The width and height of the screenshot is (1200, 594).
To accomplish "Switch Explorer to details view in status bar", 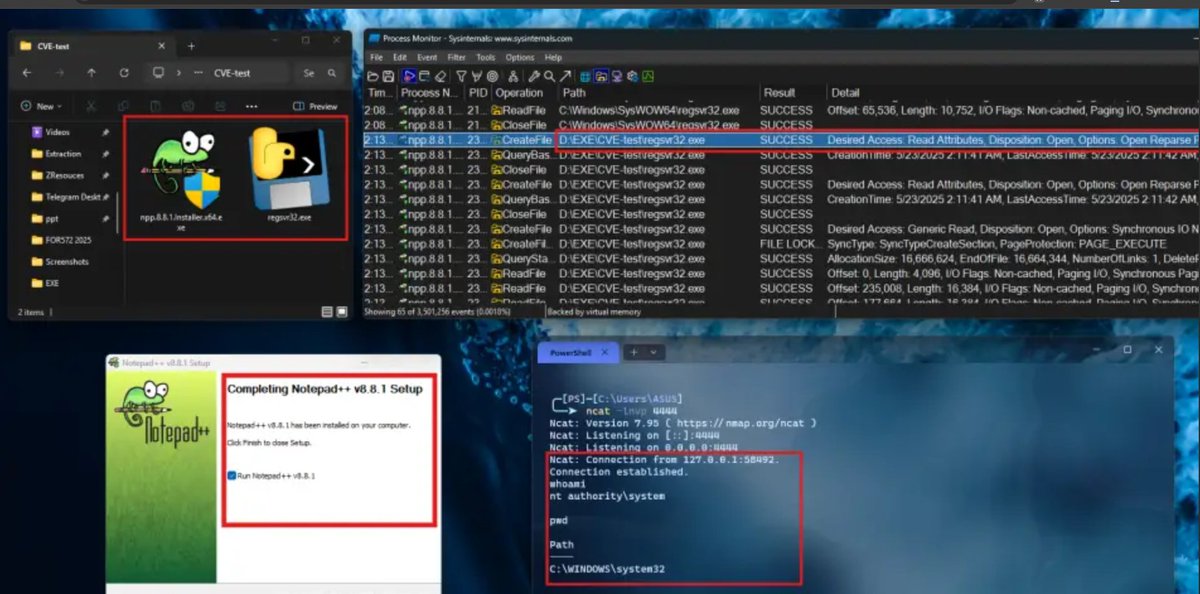I will pyautogui.click(x=327, y=312).
